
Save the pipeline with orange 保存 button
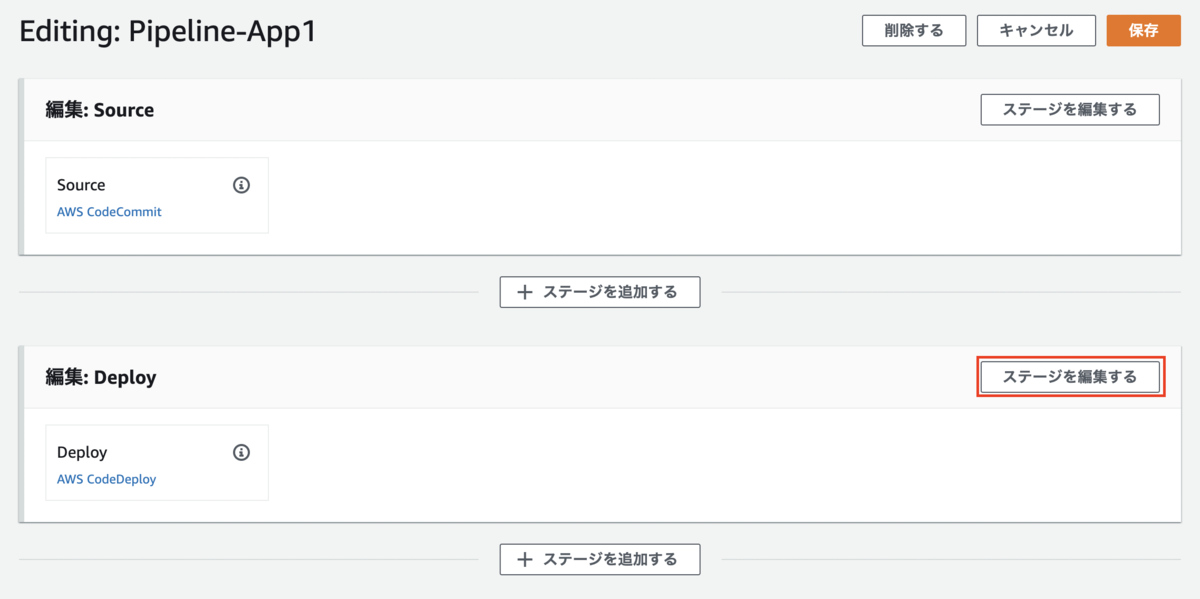[1143, 30]
